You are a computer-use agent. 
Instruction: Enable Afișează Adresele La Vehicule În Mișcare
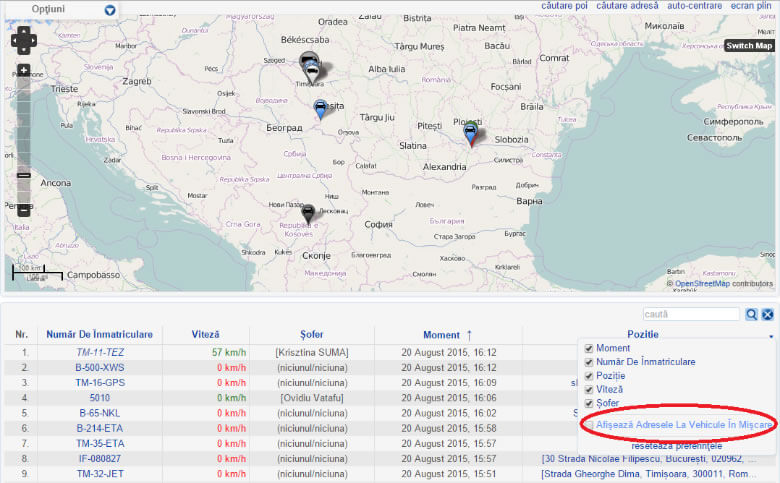(x=589, y=425)
